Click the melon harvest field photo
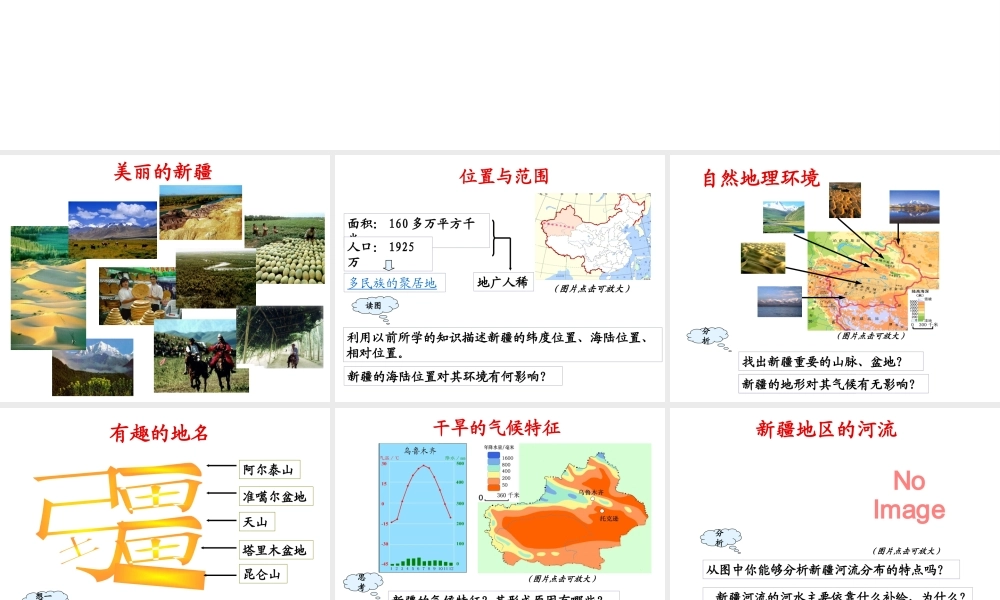1000x600 pixels. 290,250
